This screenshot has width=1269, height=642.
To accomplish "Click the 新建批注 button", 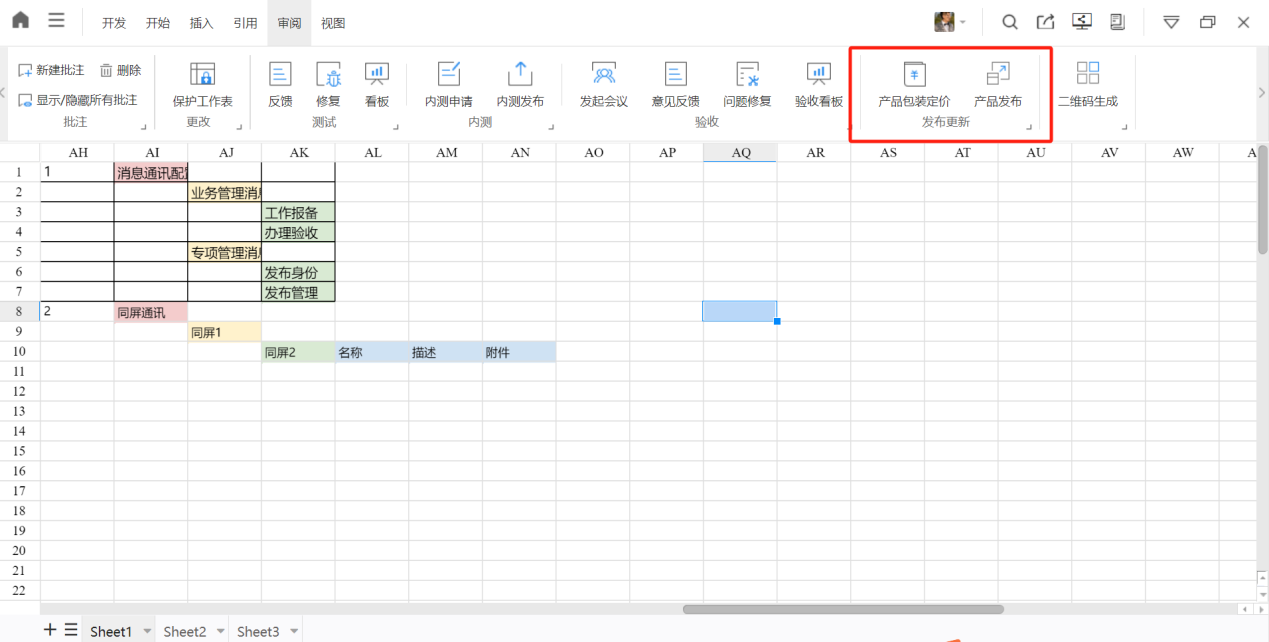I will (x=52, y=70).
